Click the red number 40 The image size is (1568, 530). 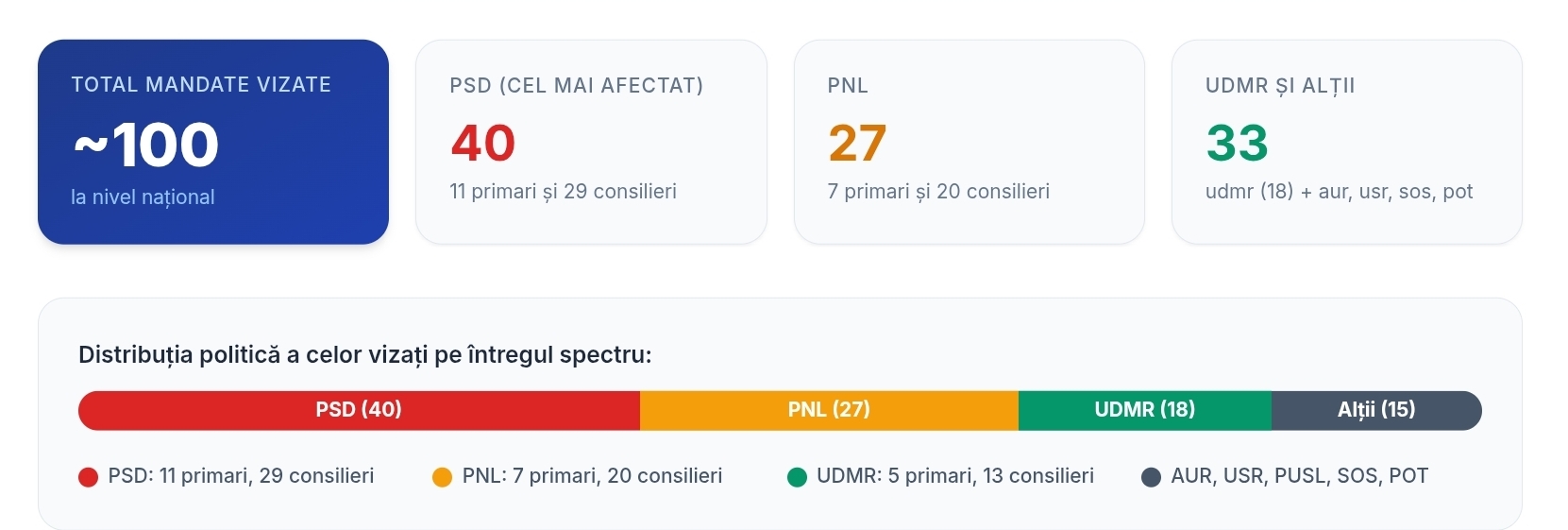483,144
